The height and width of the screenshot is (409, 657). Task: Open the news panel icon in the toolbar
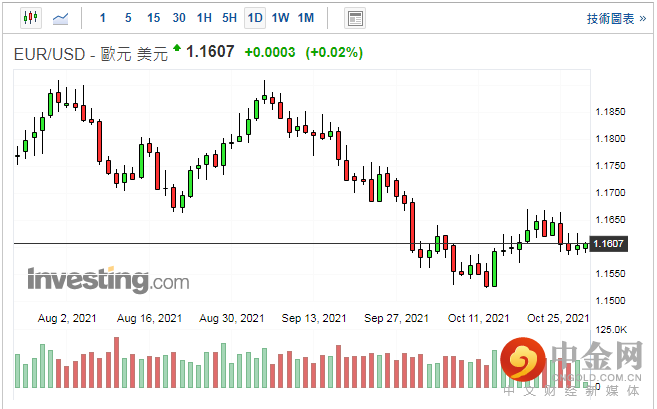(x=355, y=18)
